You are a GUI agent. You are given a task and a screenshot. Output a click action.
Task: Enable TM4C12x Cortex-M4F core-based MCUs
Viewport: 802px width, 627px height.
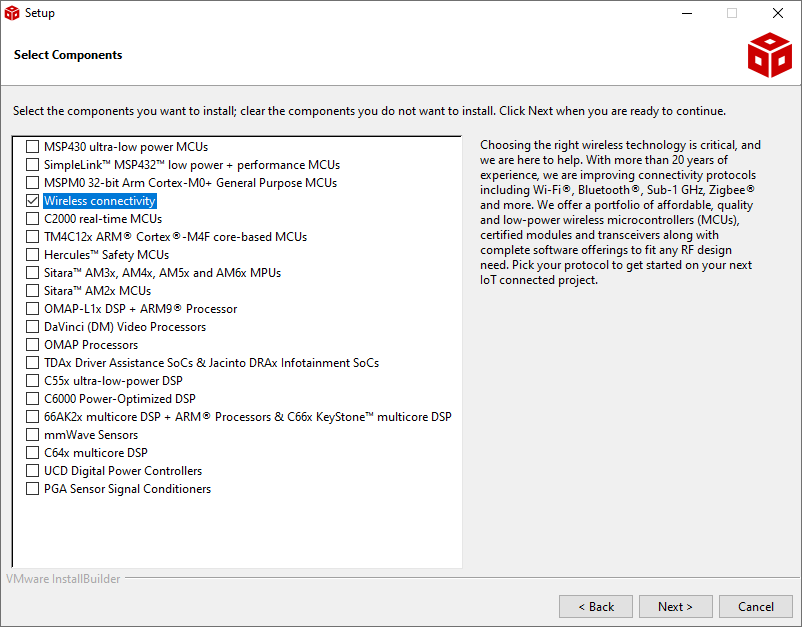coord(33,236)
